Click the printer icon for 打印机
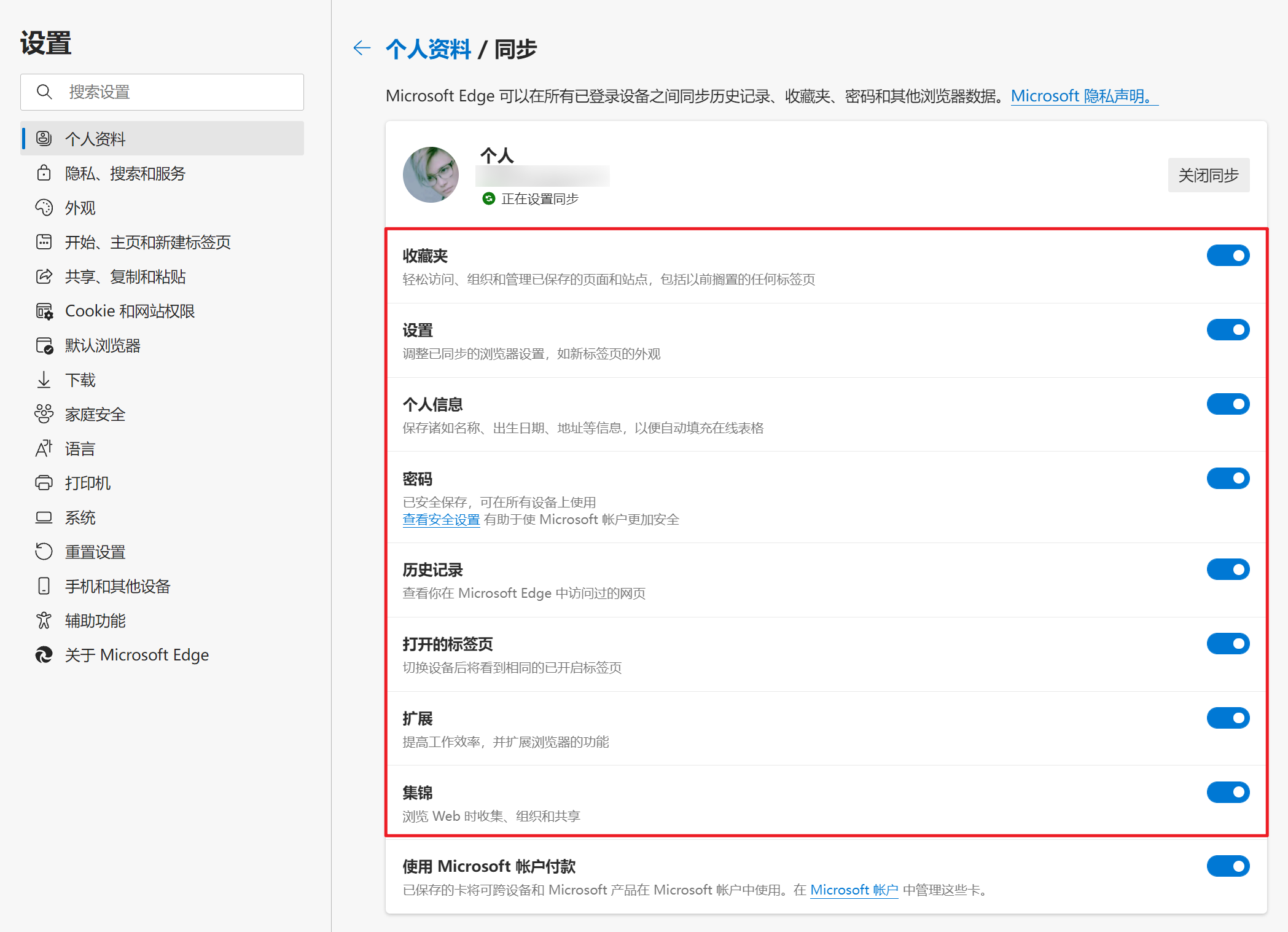The image size is (1288, 932). [44, 483]
